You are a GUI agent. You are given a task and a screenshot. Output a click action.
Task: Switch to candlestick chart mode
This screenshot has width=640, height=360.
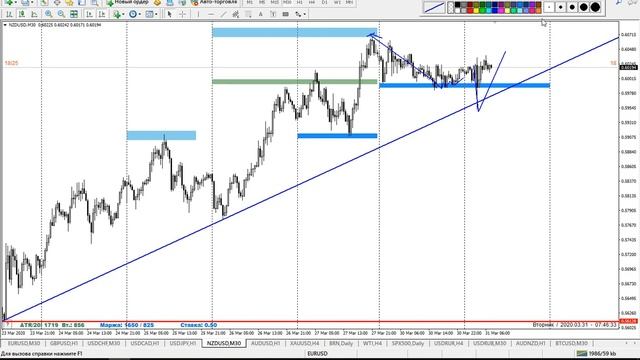(22, 14)
